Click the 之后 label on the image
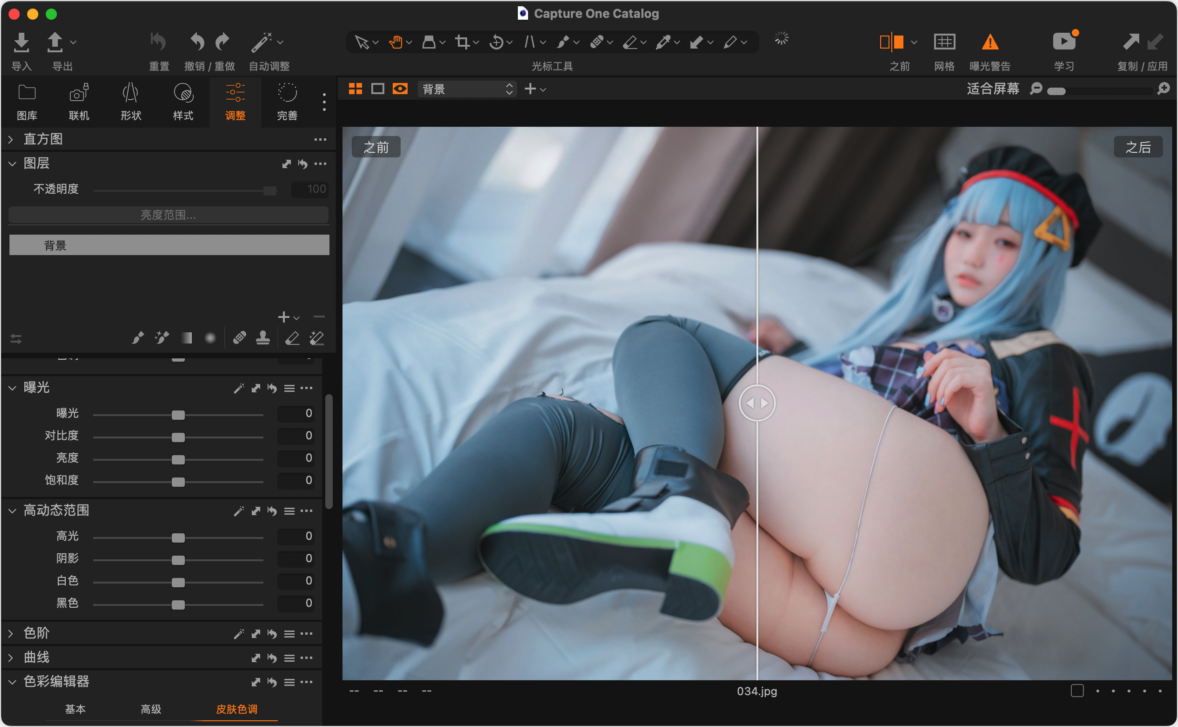Viewport: 1178px width, 727px height. [x=1137, y=148]
